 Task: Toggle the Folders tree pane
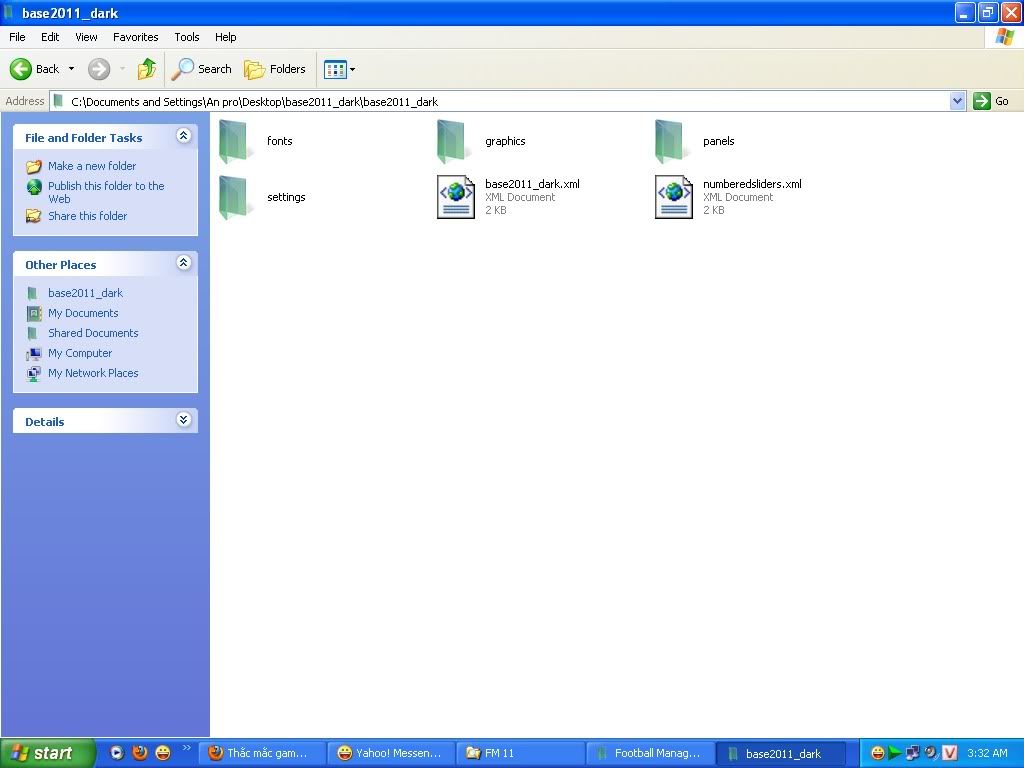tap(275, 69)
